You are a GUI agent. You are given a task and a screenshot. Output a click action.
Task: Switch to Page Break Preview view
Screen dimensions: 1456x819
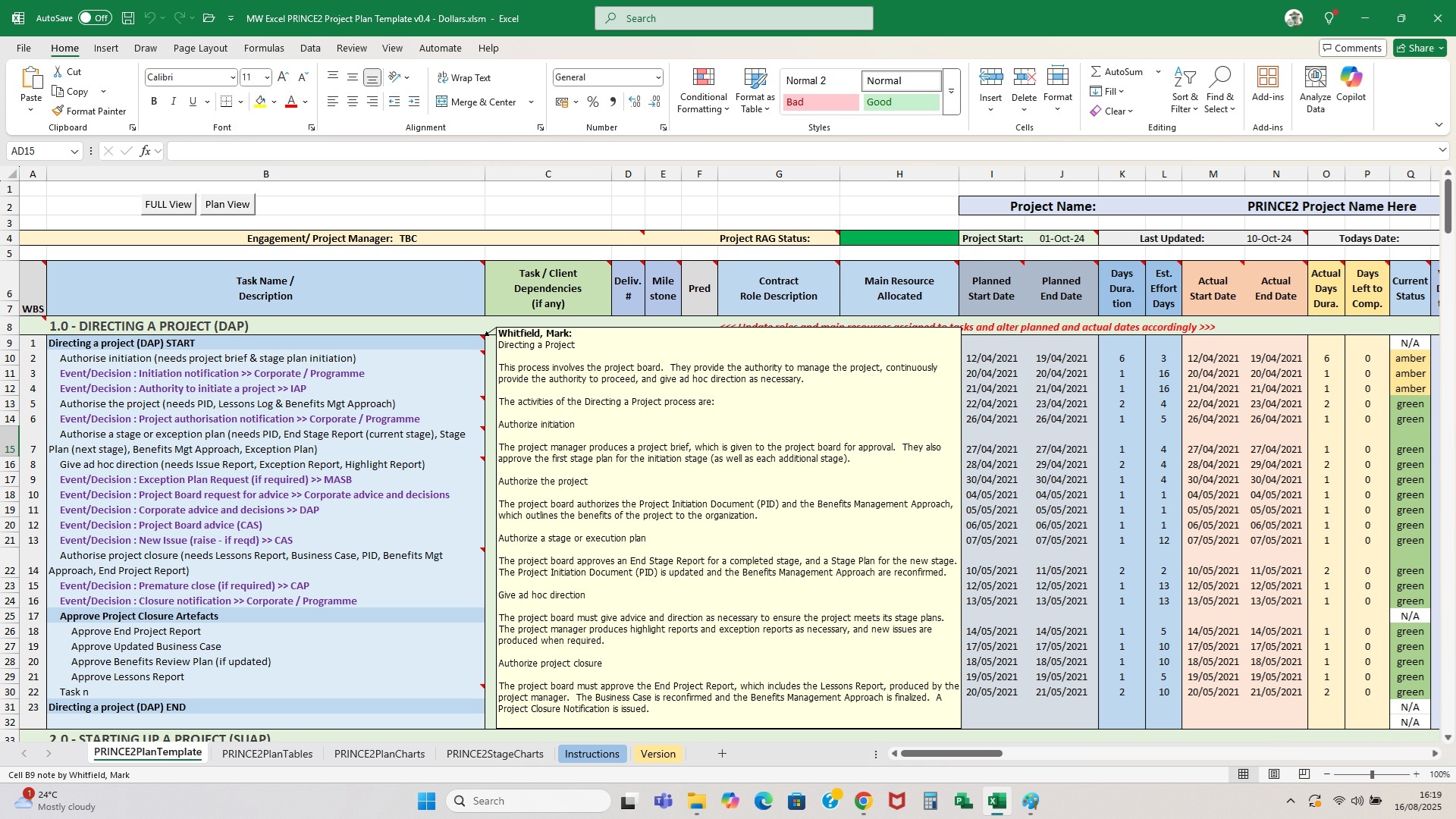click(x=1304, y=774)
